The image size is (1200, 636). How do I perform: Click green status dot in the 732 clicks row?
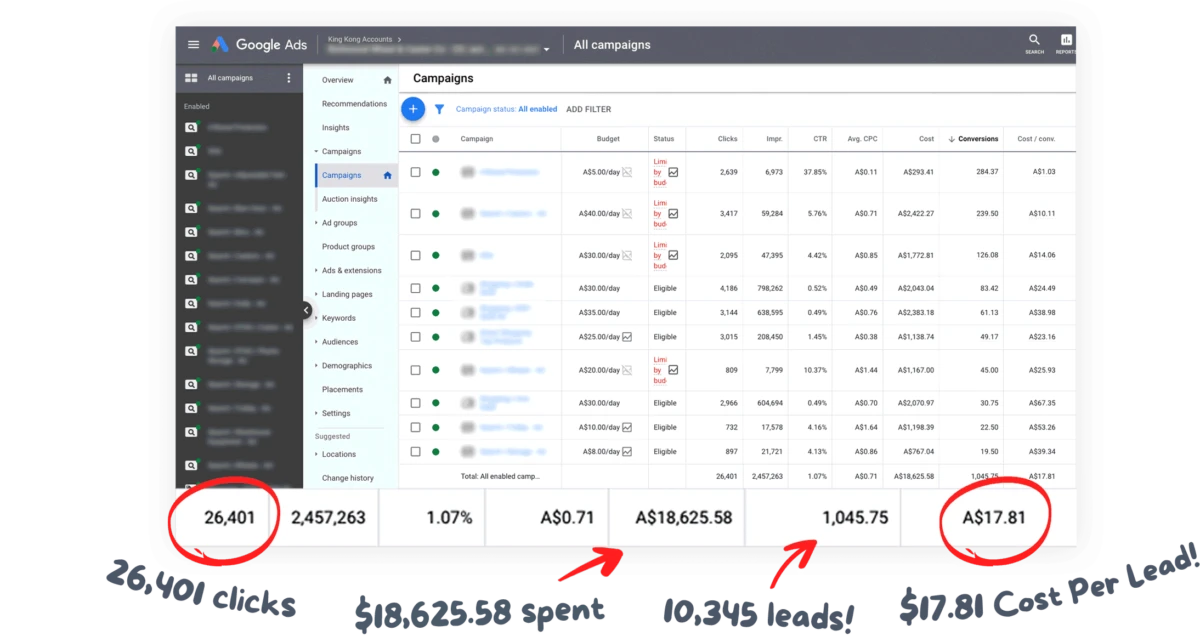coord(435,427)
